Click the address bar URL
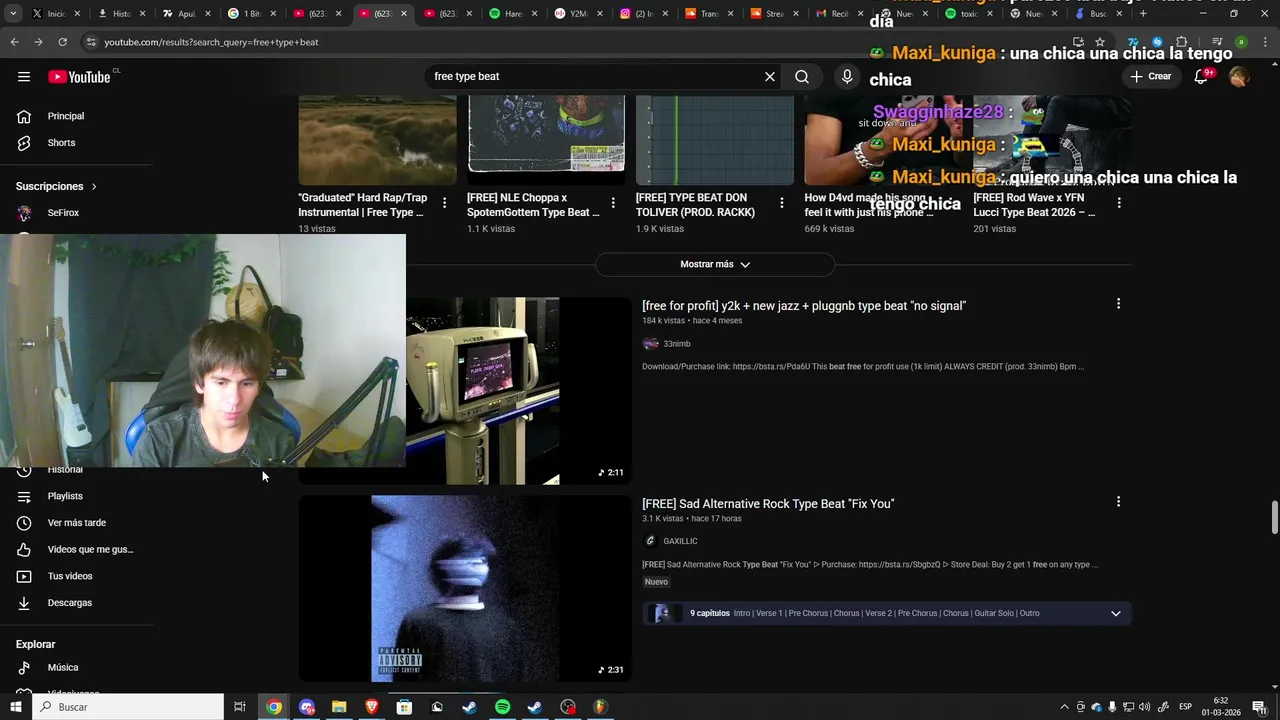 coord(211,42)
